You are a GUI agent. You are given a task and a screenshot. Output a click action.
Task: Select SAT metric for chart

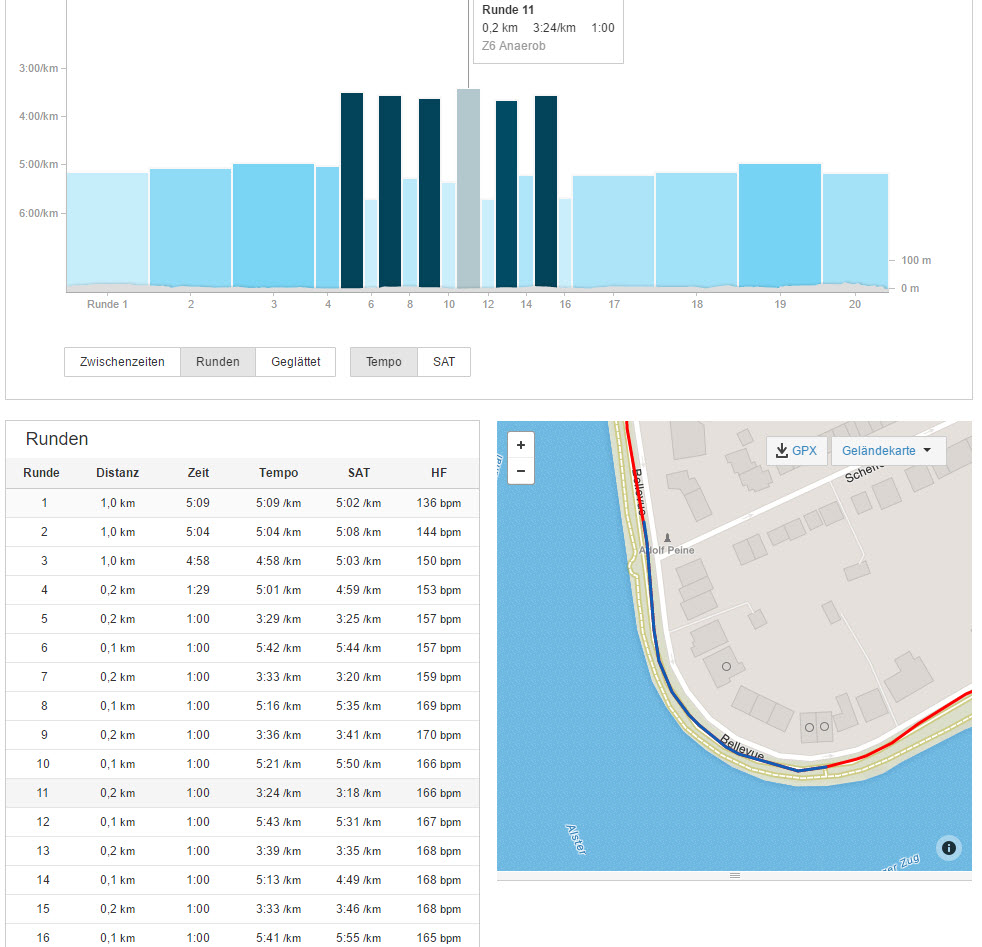(x=444, y=362)
